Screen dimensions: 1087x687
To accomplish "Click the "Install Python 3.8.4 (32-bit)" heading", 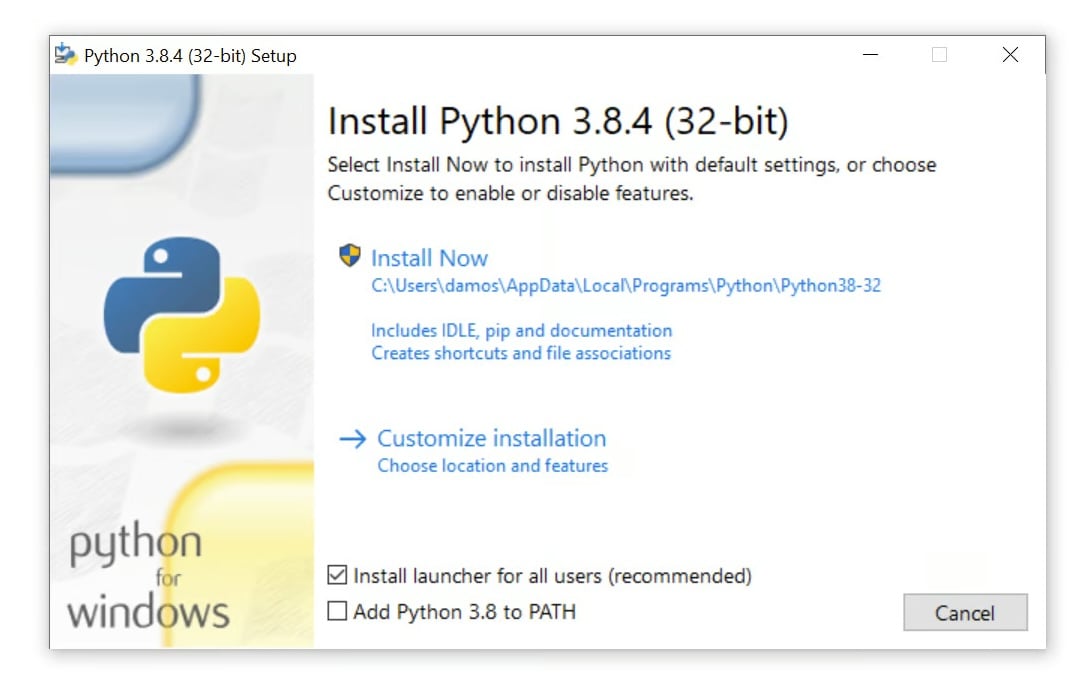I will (x=558, y=122).
